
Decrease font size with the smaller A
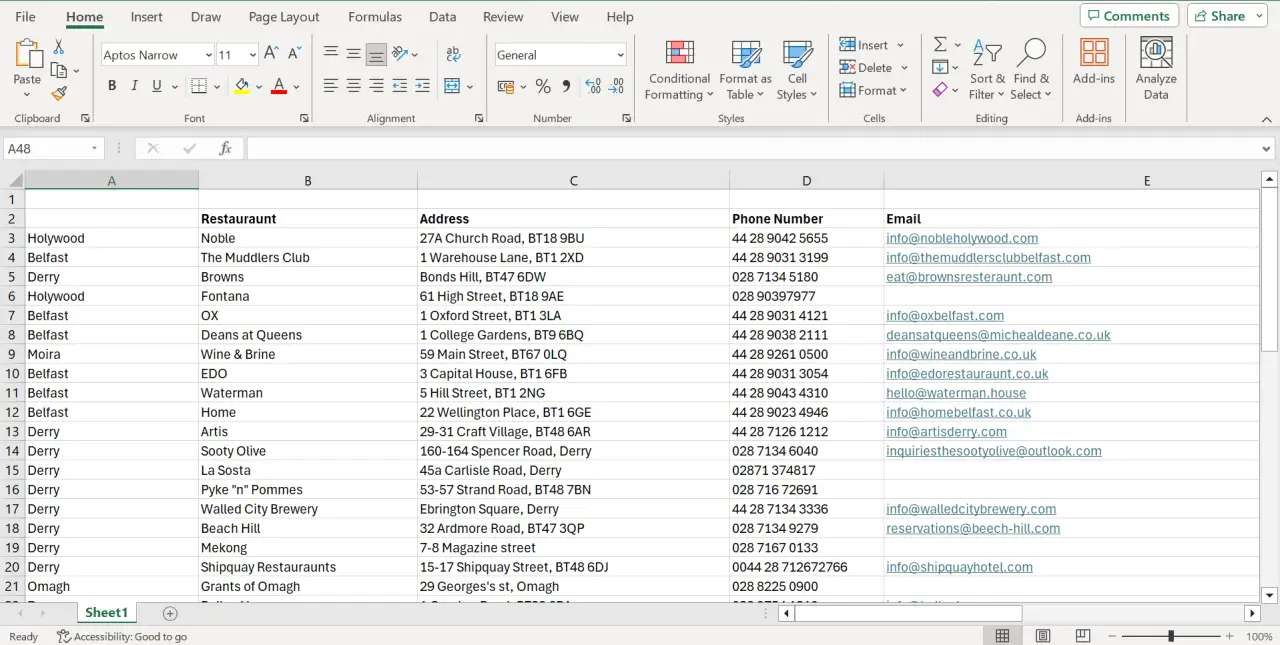[294, 54]
